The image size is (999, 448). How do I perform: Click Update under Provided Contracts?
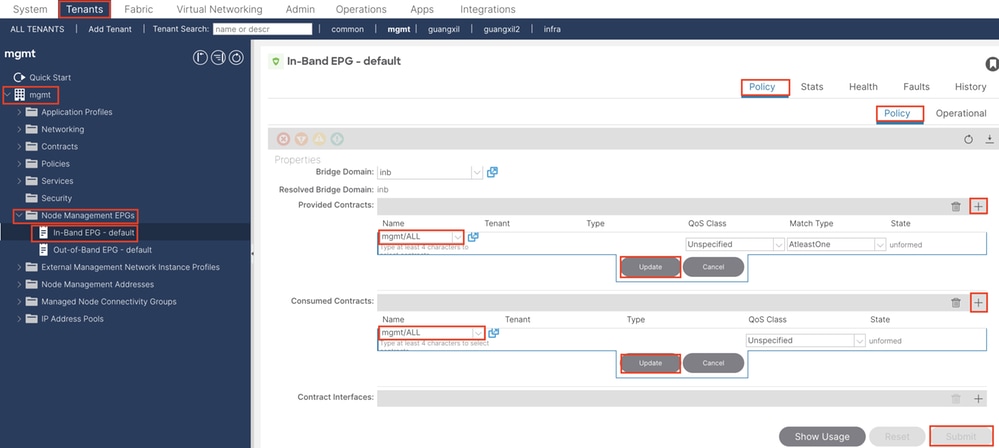click(650, 267)
